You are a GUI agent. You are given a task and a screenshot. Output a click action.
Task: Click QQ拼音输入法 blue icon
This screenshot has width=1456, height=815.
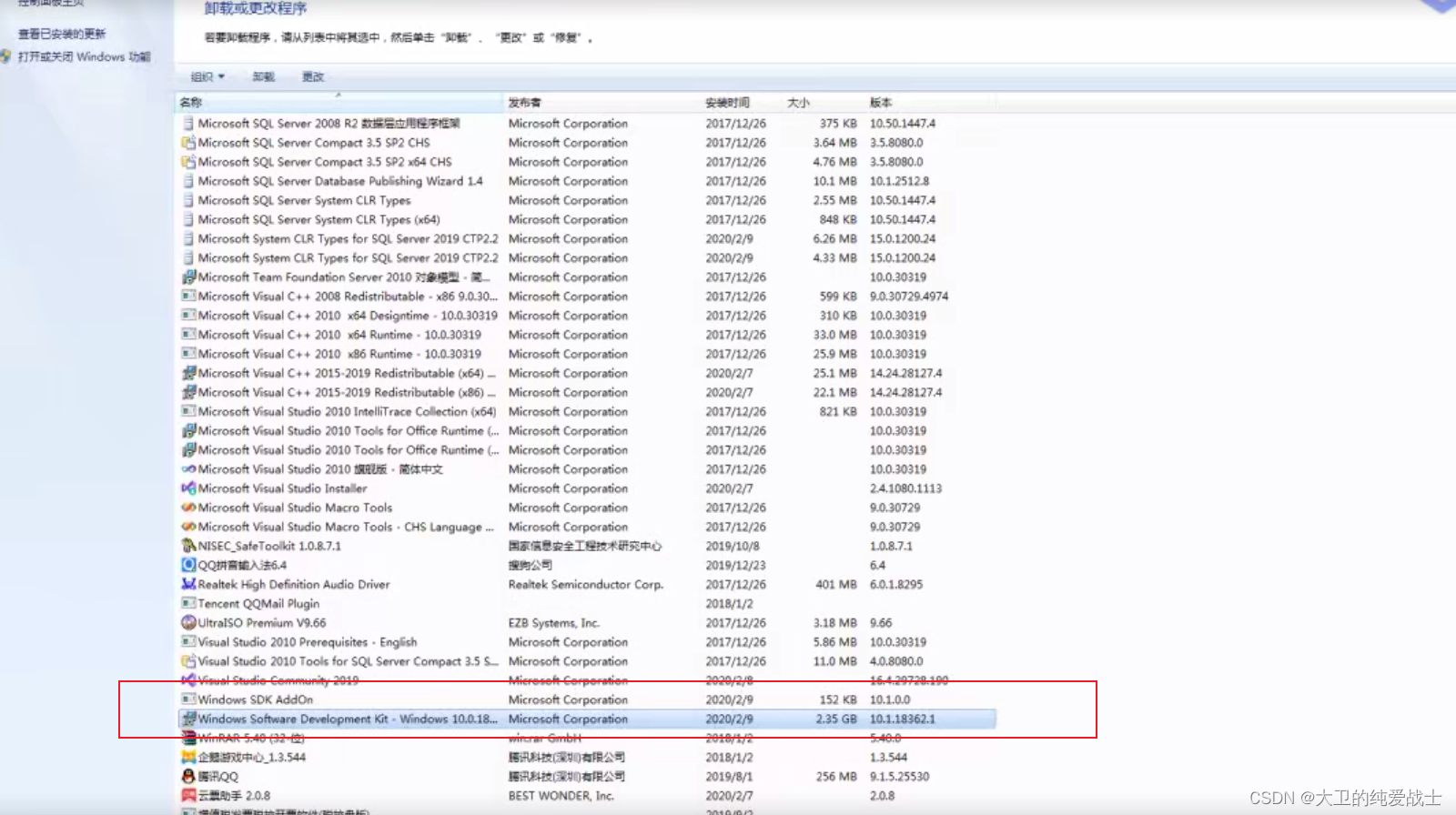[x=188, y=565]
